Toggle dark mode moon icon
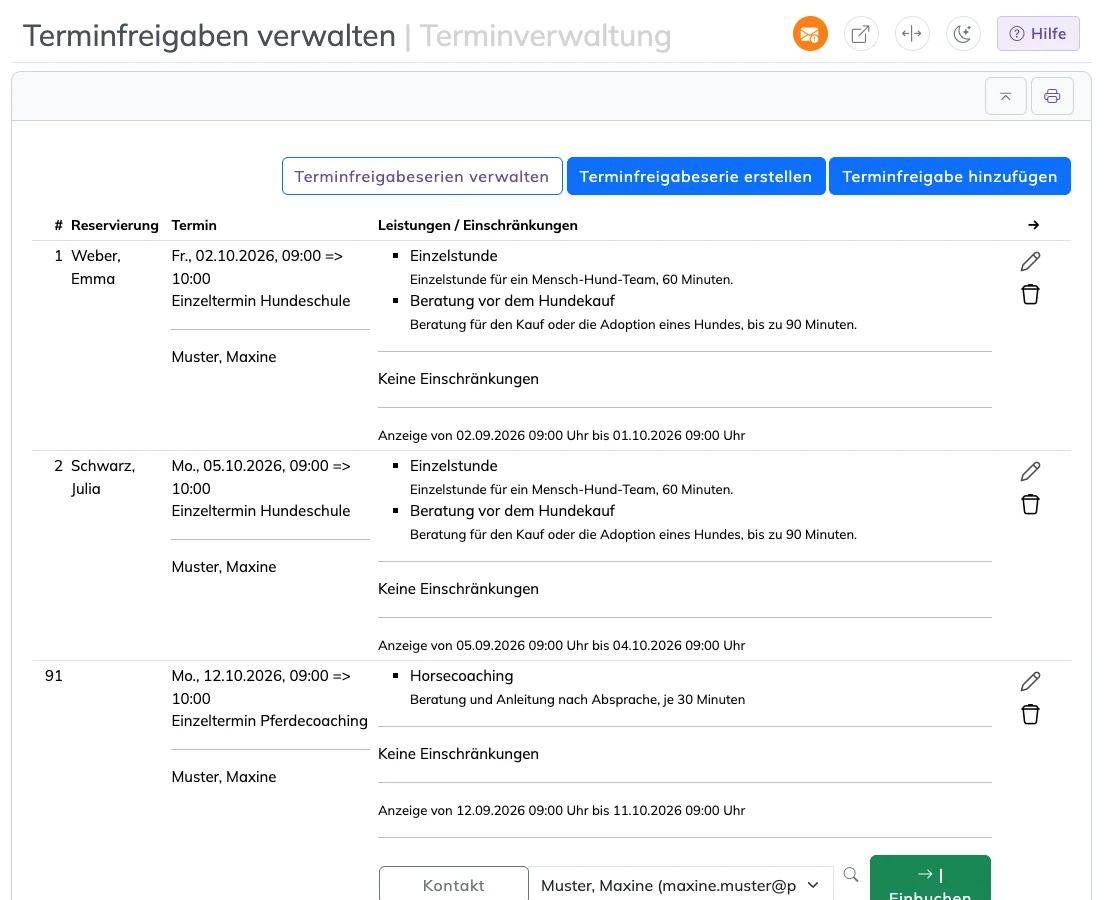This screenshot has width=1104, height=900. pyautogui.click(x=962, y=34)
